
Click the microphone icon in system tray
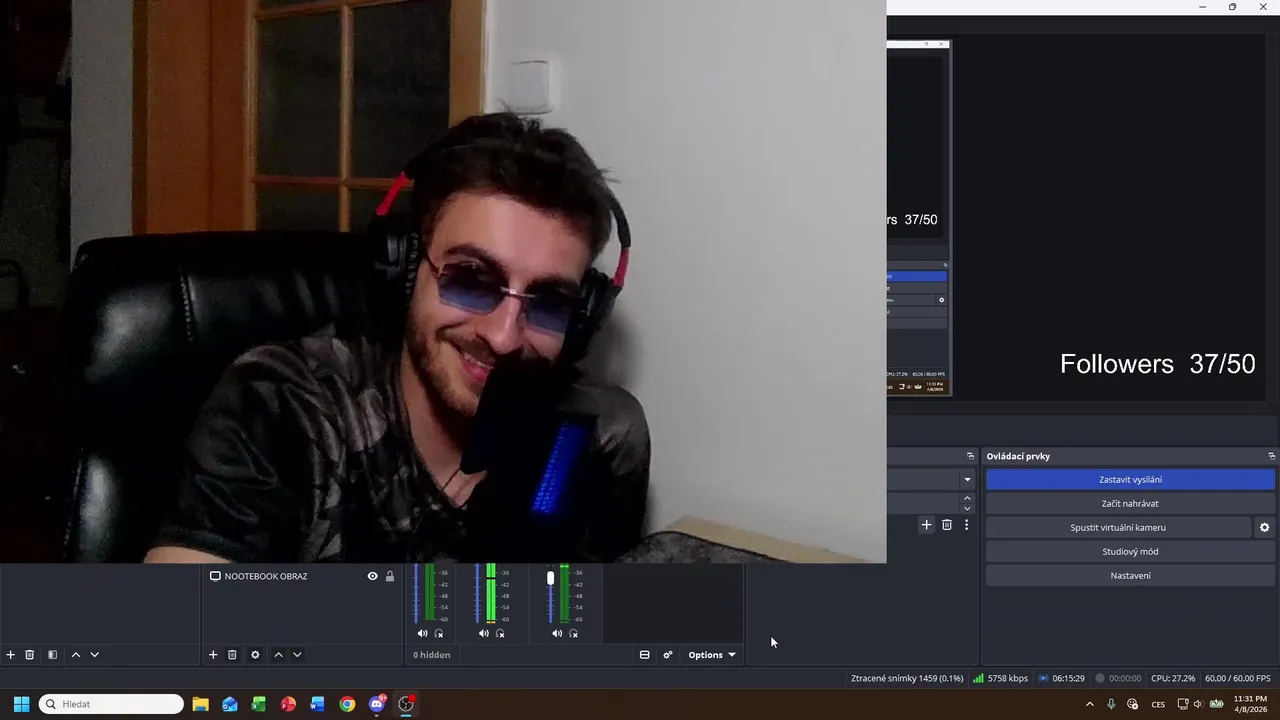coord(1111,704)
